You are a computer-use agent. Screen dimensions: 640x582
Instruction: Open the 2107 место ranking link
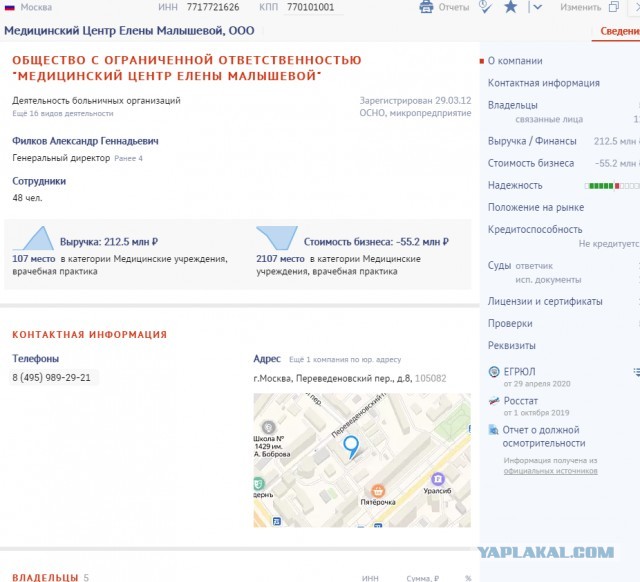(x=280, y=259)
